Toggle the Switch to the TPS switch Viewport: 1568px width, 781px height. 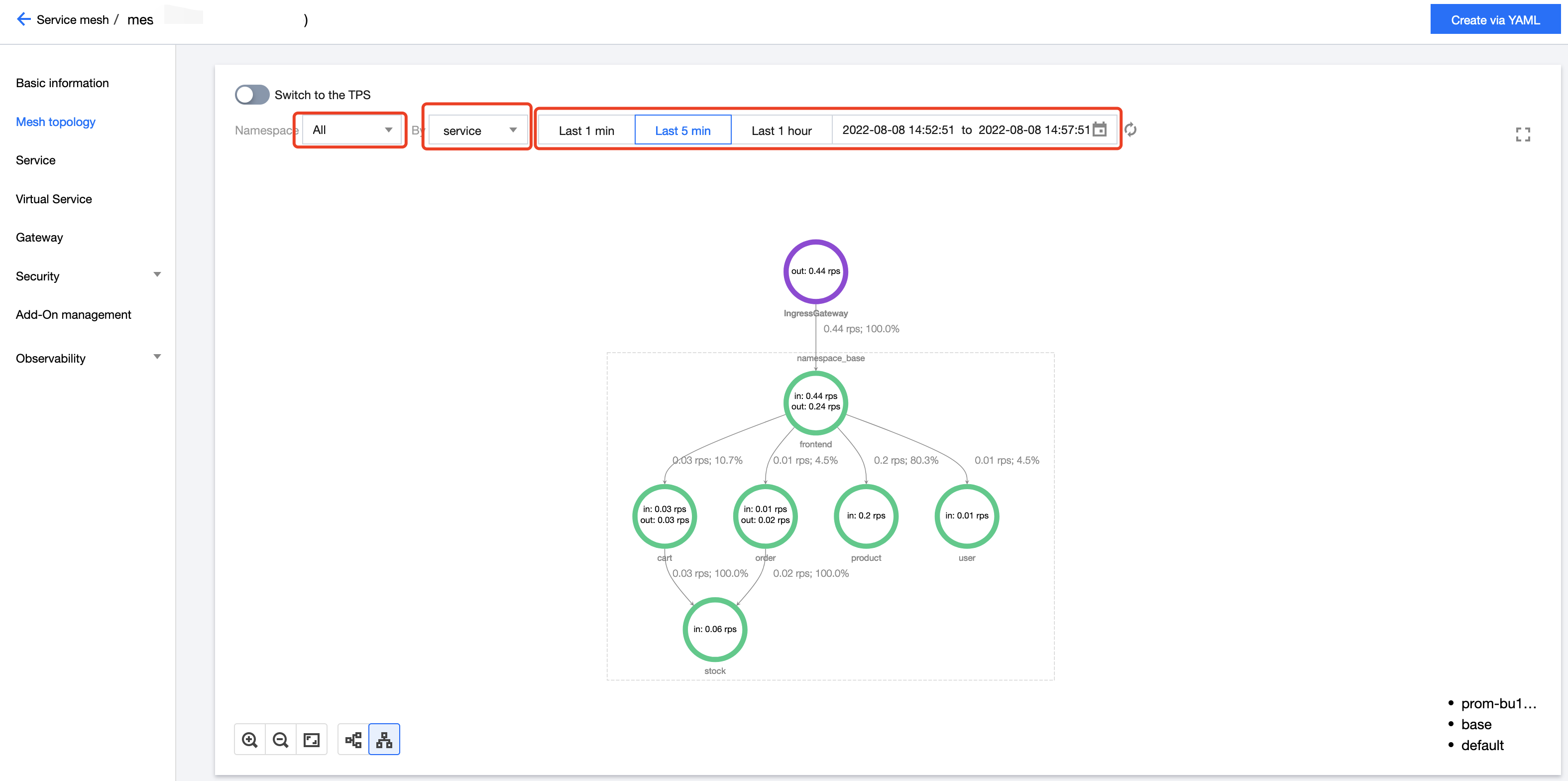click(x=251, y=95)
